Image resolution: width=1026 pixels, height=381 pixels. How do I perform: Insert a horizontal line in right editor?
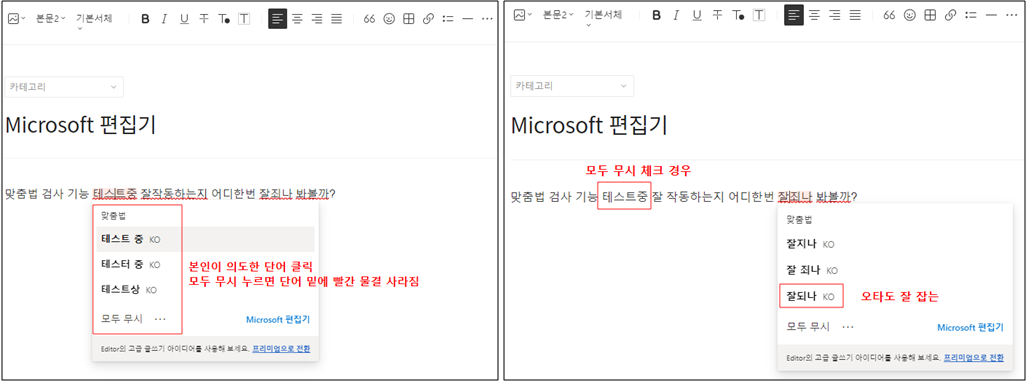pyautogui.click(x=991, y=15)
